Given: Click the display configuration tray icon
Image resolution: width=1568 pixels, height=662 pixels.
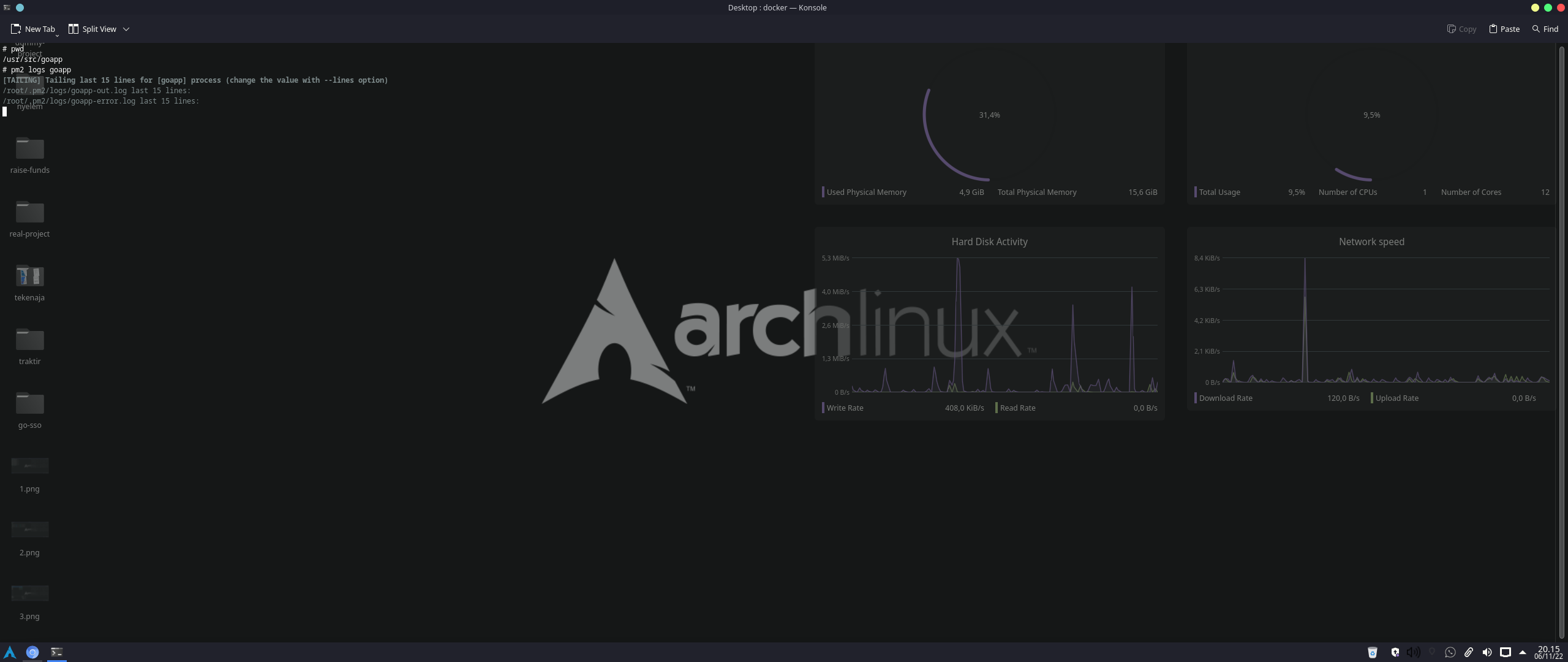Looking at the screenshot, I should [1505, 652].
